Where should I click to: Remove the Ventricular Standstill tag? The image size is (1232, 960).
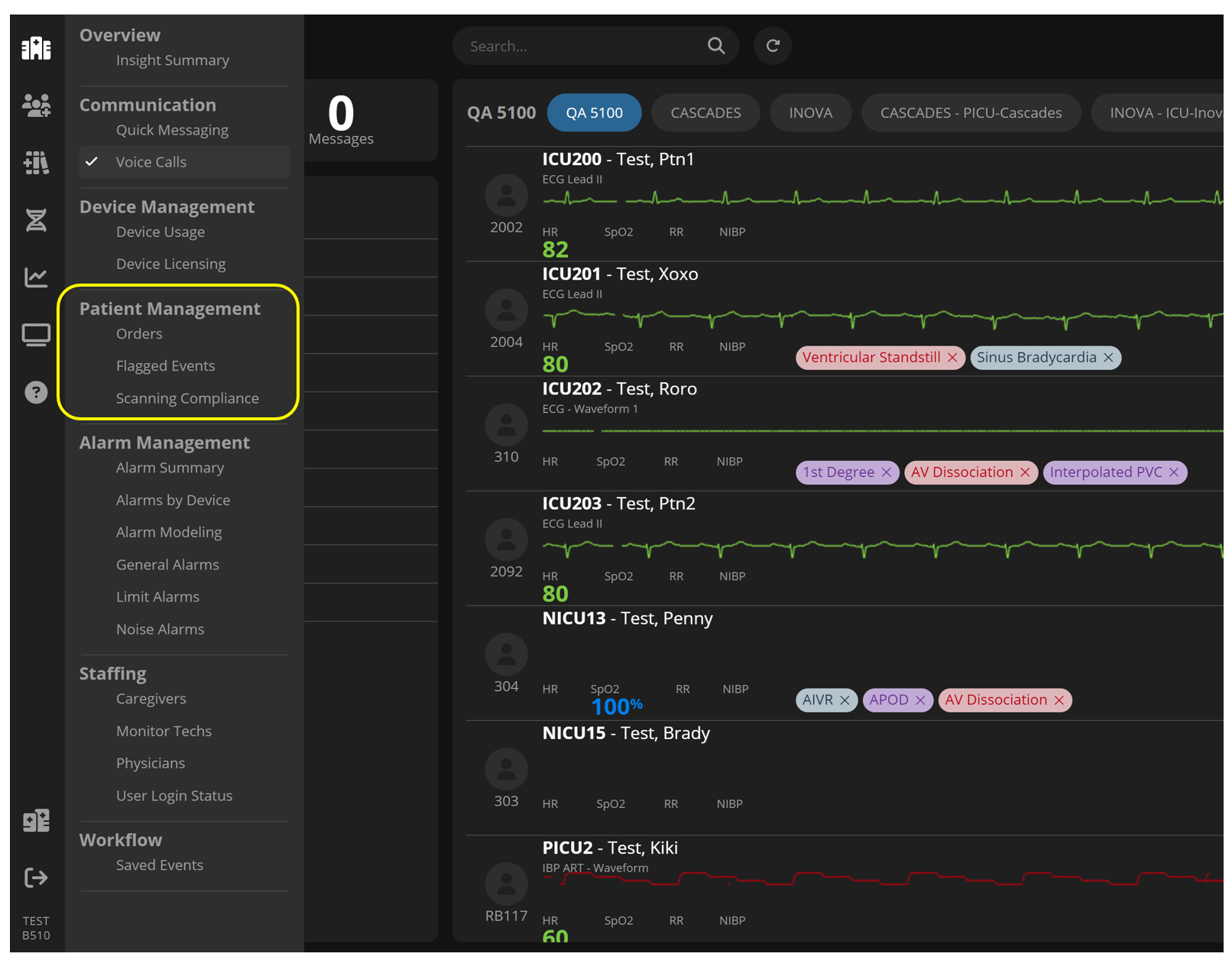[x=952, y=358]
